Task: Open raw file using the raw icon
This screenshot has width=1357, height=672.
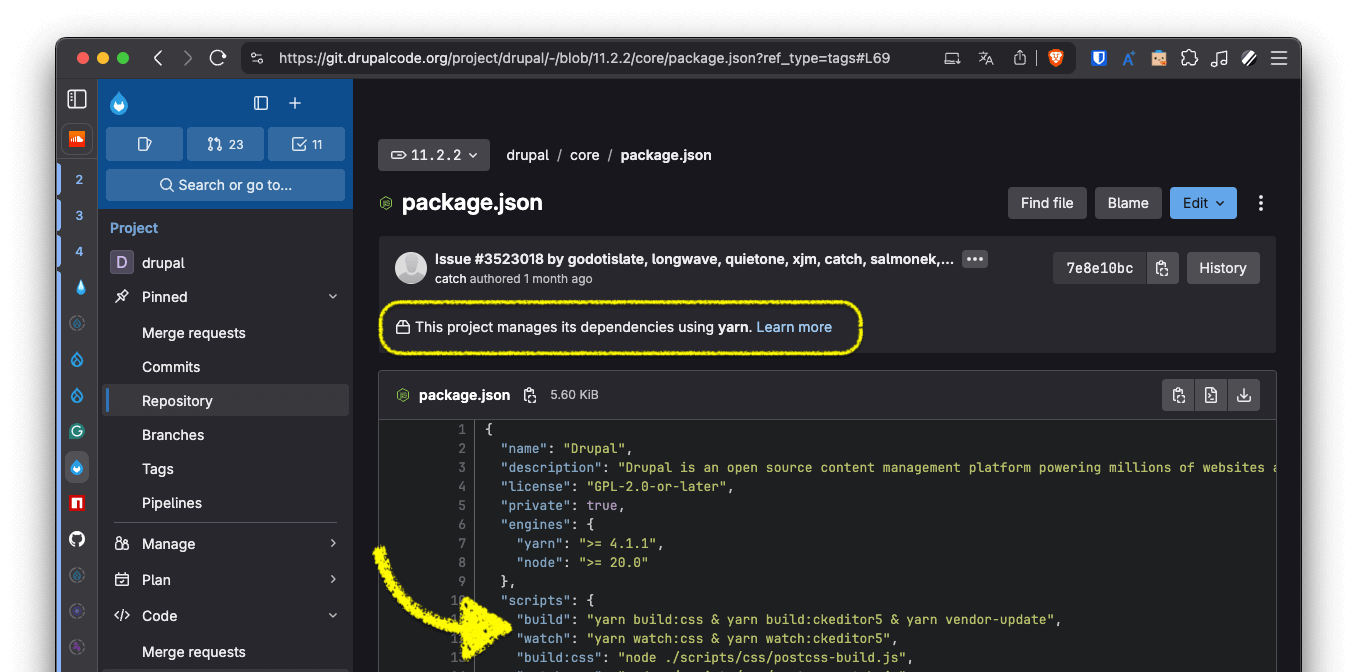Action: pyautogui.click(x=1210, y=394)
